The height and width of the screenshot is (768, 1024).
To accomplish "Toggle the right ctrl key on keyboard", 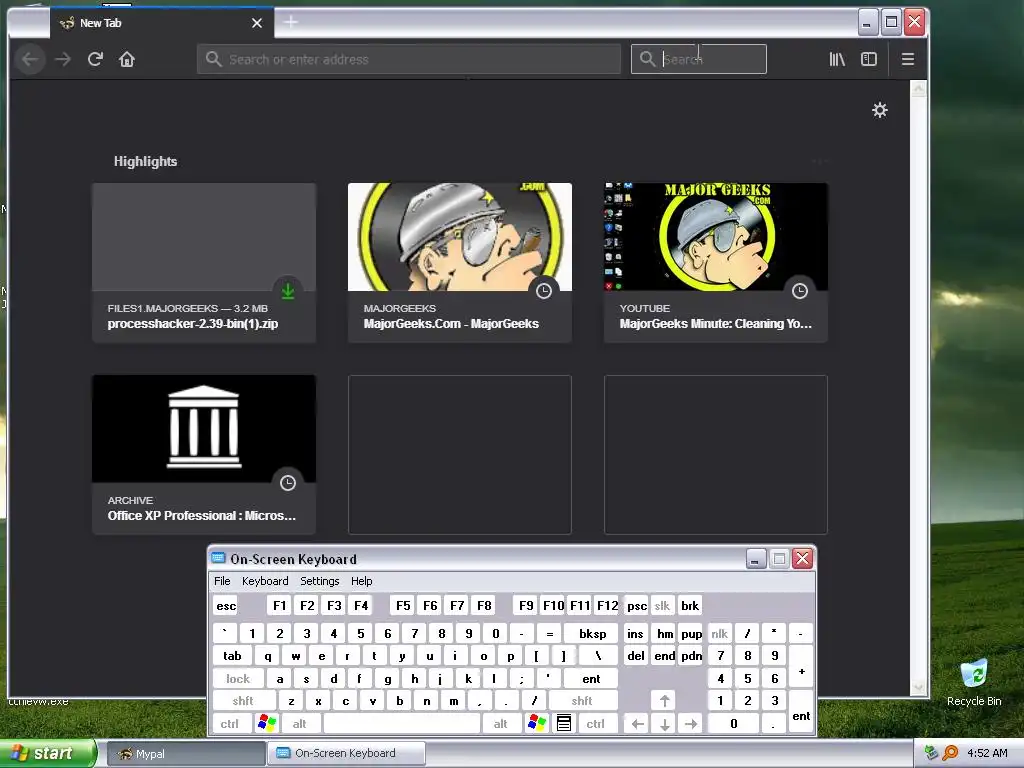I will pyautogui.click(x=596, y=723).
